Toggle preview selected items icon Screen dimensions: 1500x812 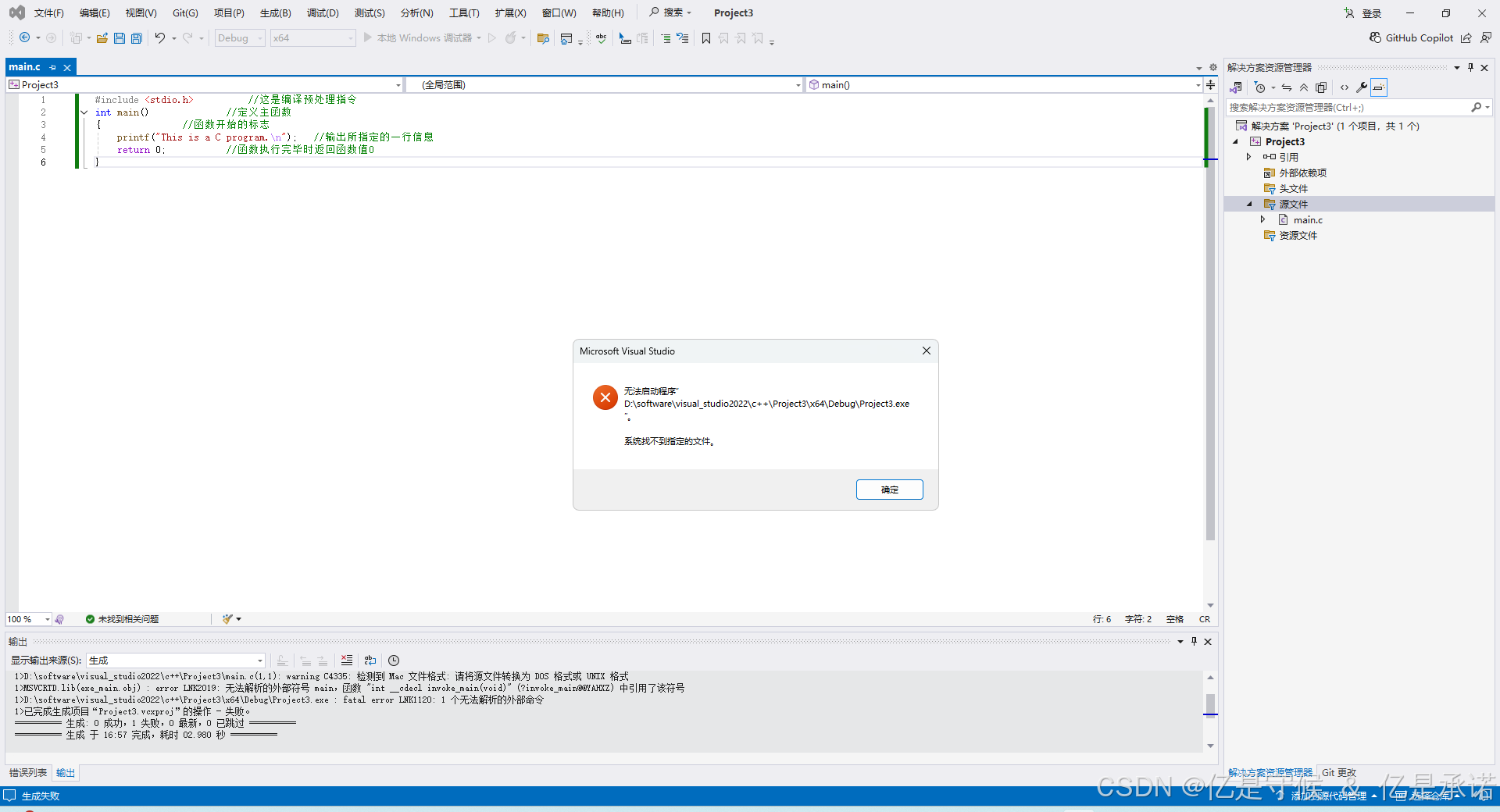coord(1379,87)
